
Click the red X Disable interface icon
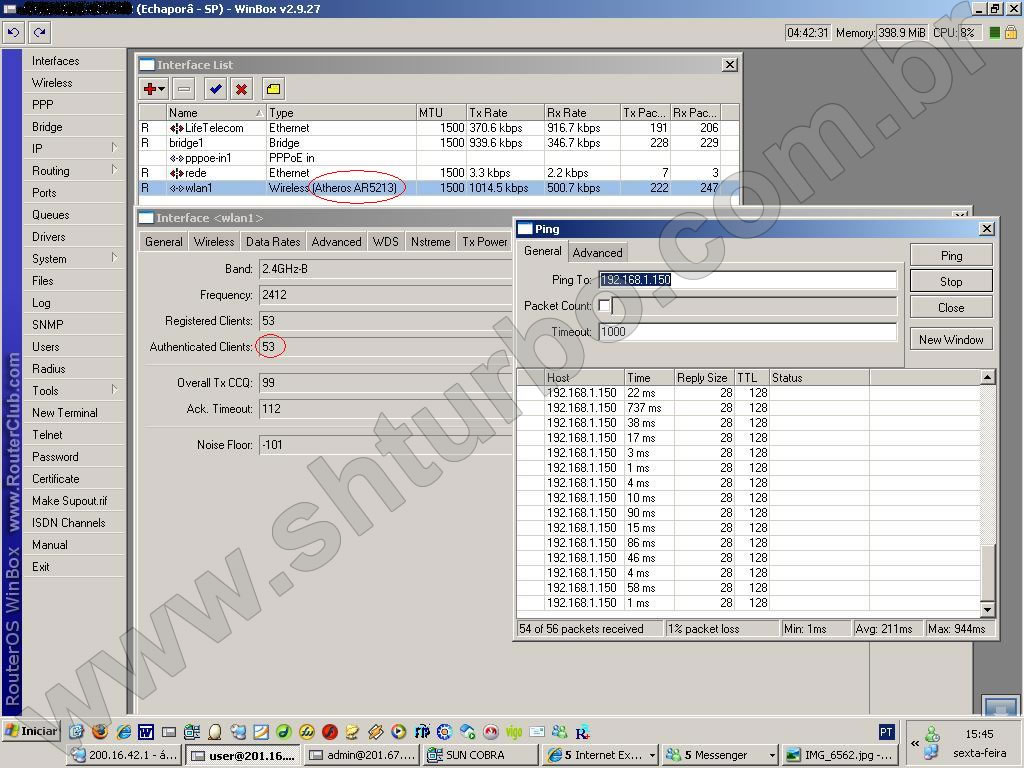(241, 89)
